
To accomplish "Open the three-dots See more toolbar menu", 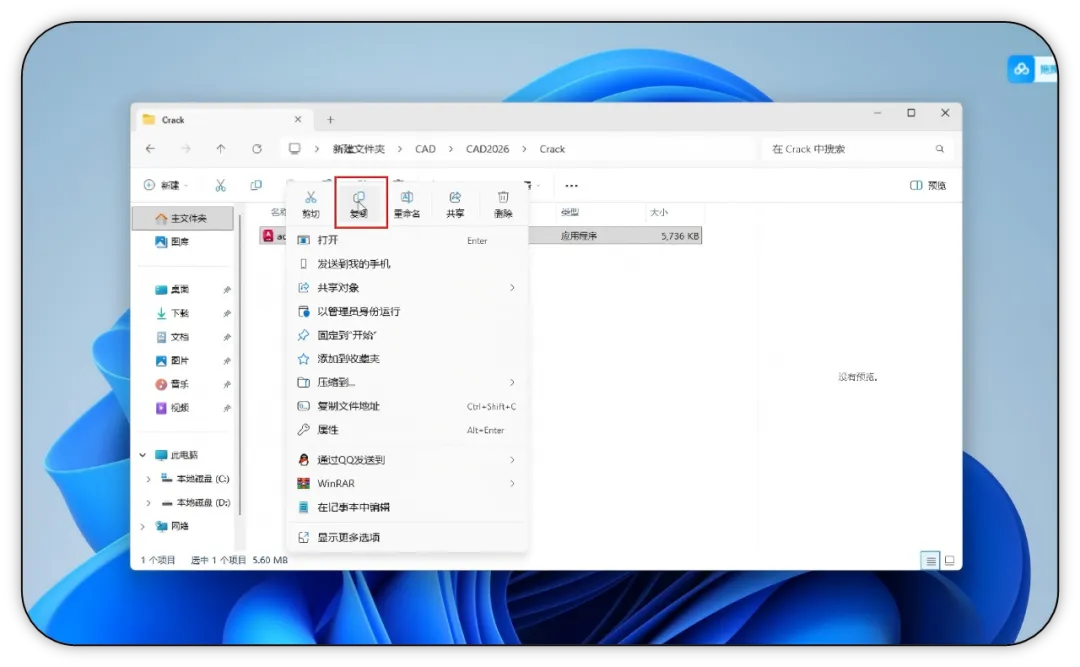I will [572, 185].
